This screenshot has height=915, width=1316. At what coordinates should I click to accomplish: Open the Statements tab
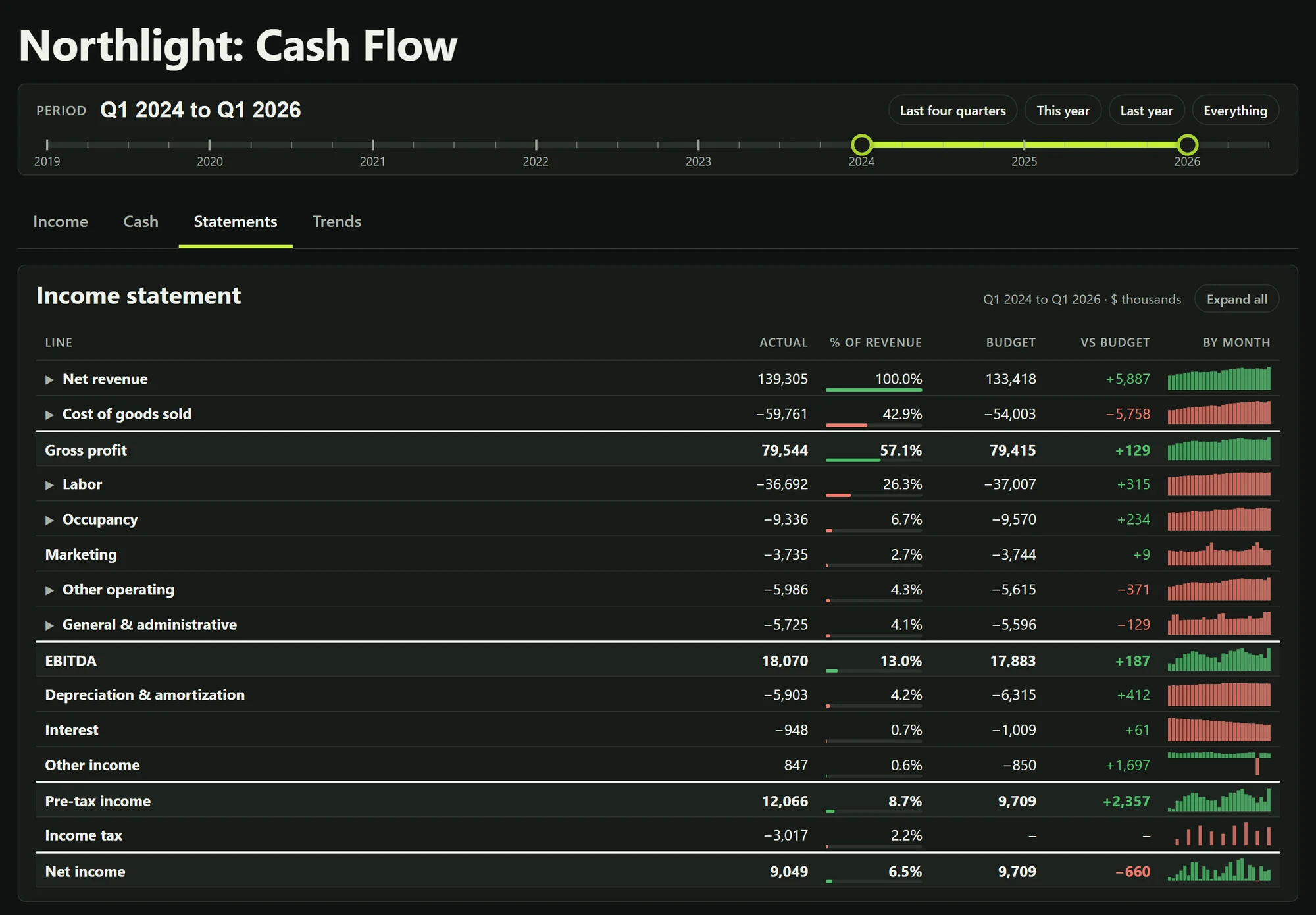pos(236,222)
